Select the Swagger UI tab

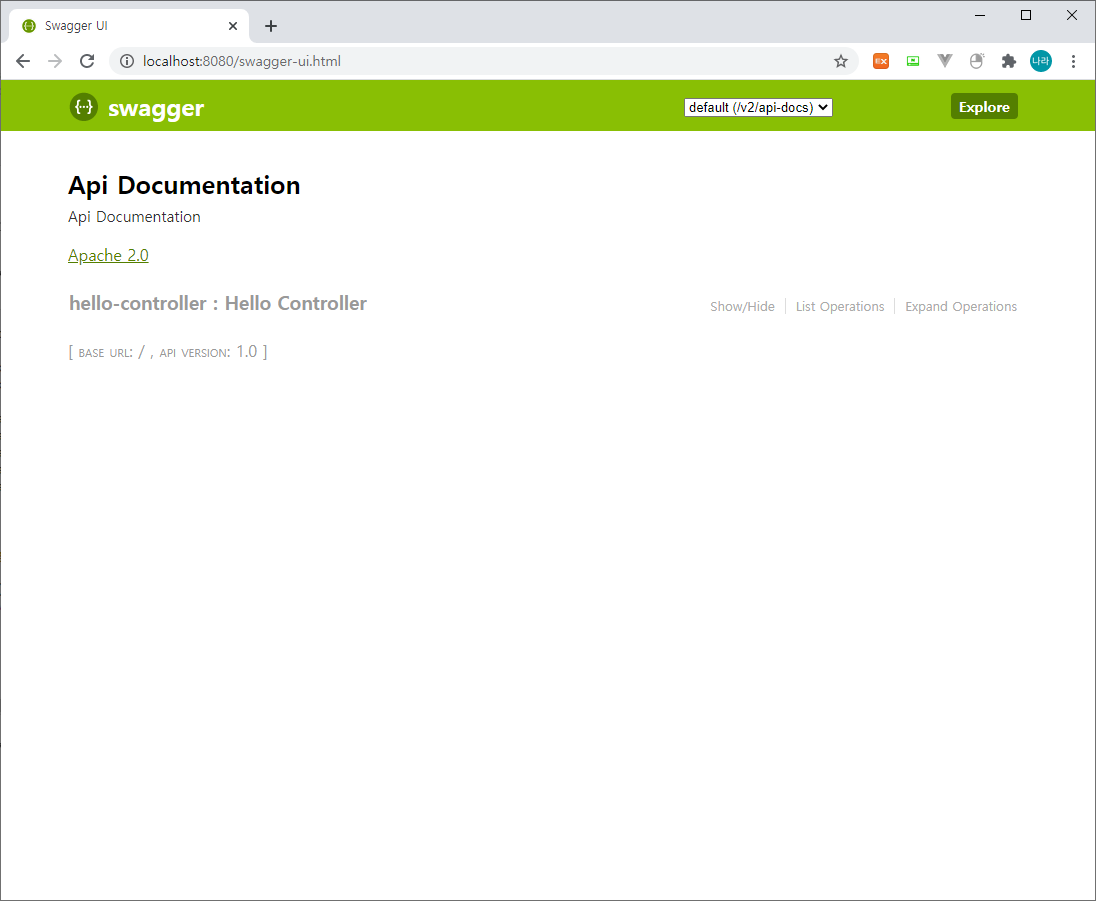click(129, 26)
